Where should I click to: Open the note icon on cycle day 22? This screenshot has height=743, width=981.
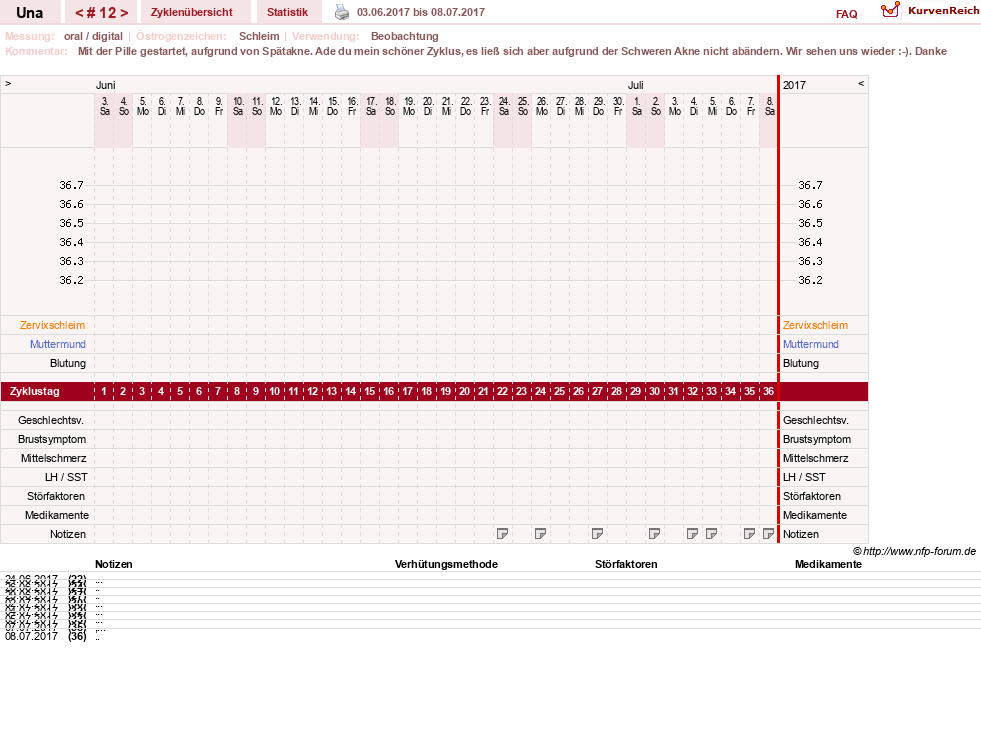click(502, 533)
